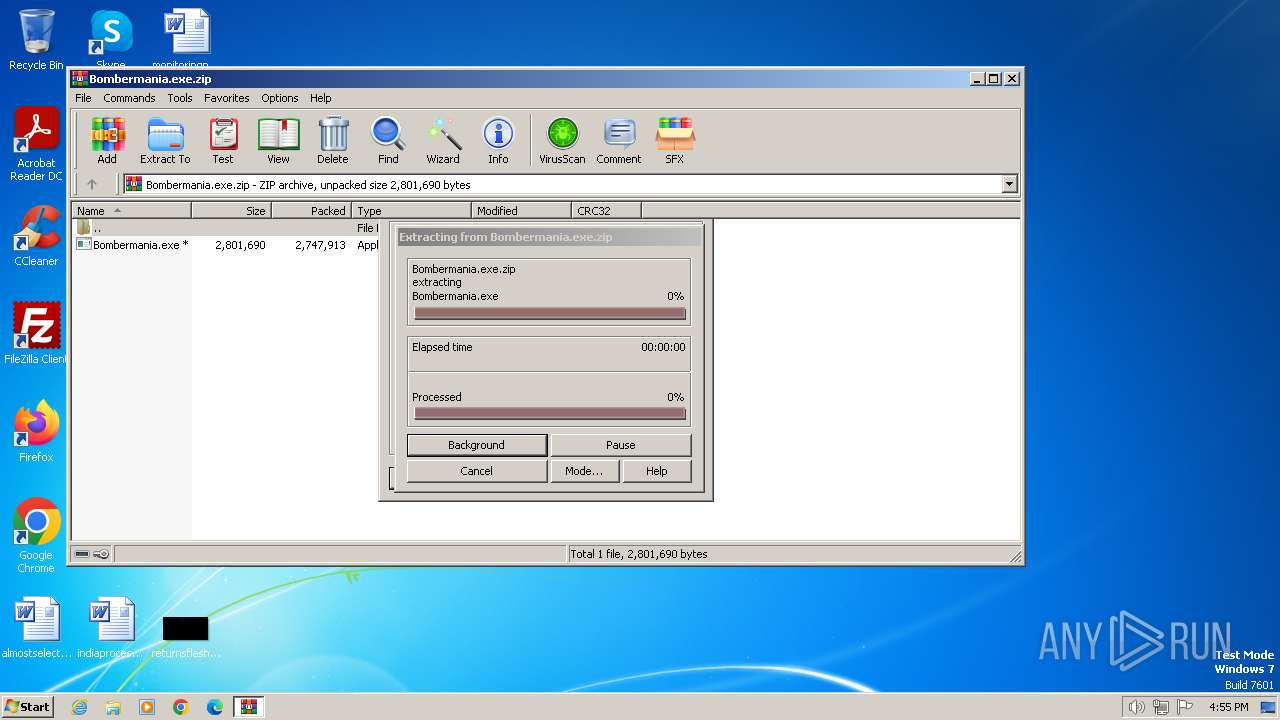Sort by Size column header

click(232, 211)
